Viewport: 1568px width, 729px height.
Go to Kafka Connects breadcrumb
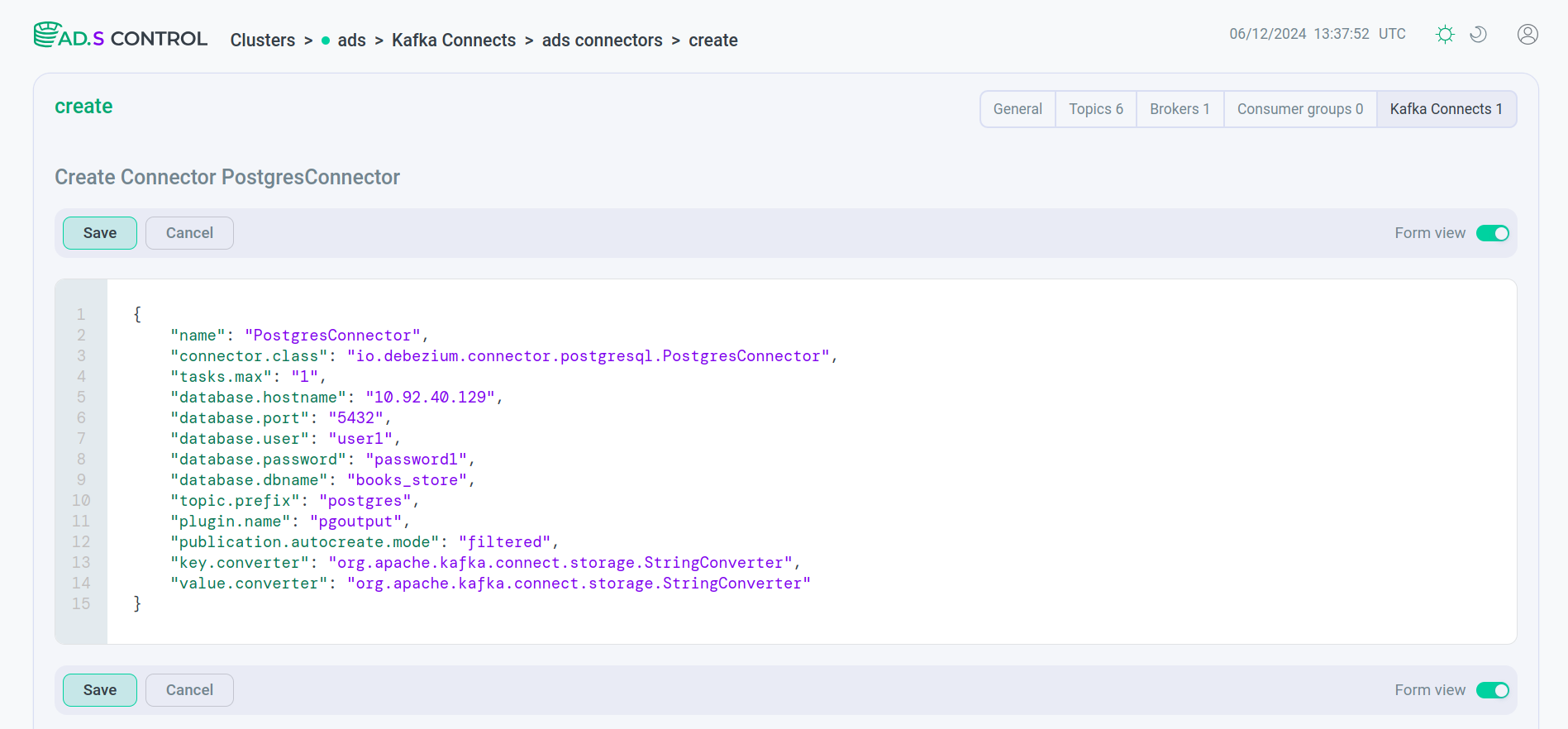point(454,40)
